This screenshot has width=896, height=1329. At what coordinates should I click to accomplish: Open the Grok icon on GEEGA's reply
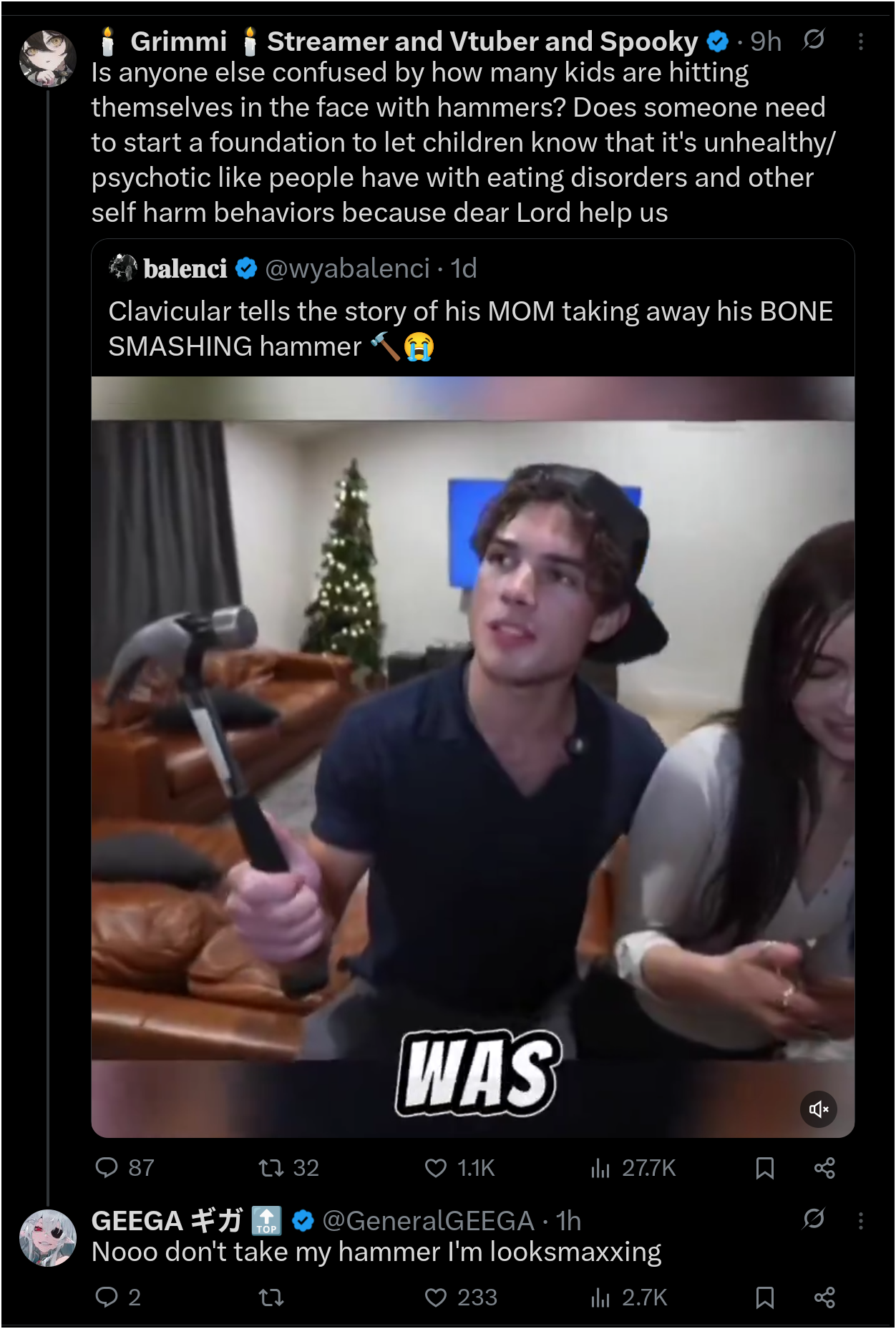coord(814,1218)
